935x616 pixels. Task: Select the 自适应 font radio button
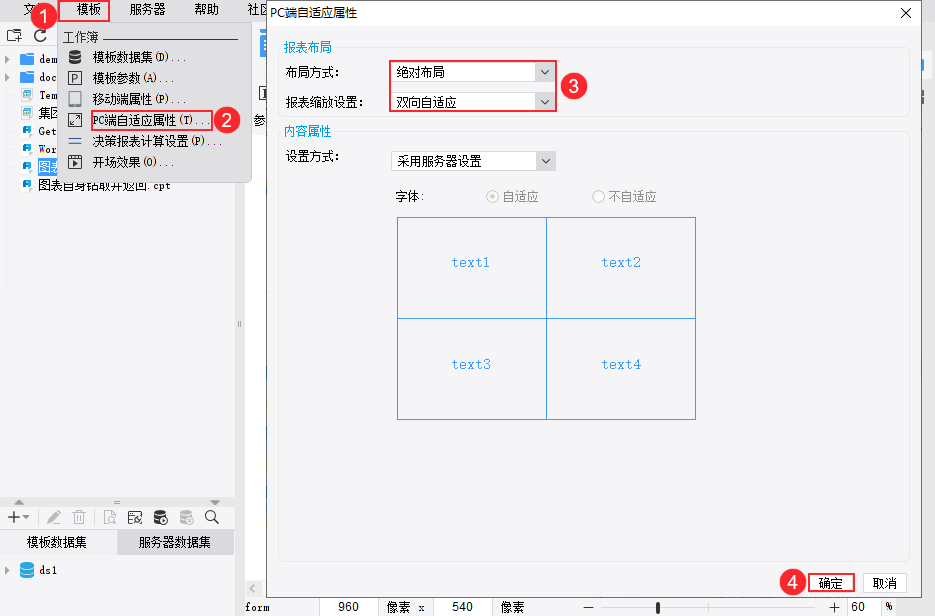click(x=492, y=196)
